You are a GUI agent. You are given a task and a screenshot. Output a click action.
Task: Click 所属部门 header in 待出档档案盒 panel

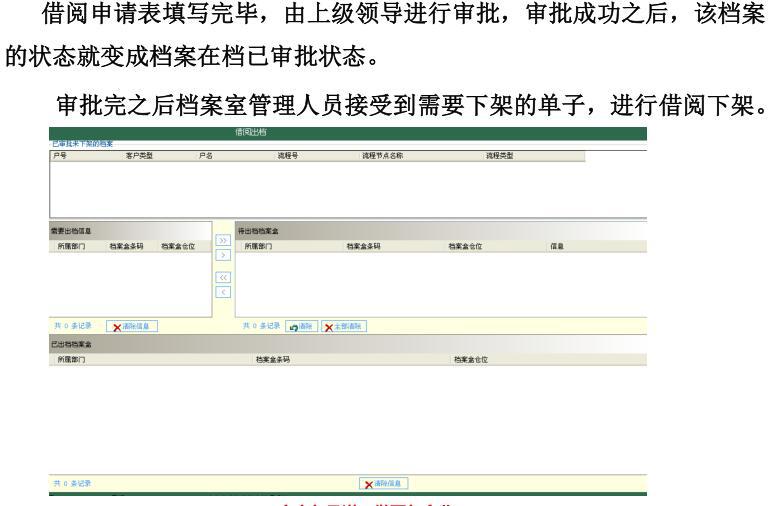point(258,246)
